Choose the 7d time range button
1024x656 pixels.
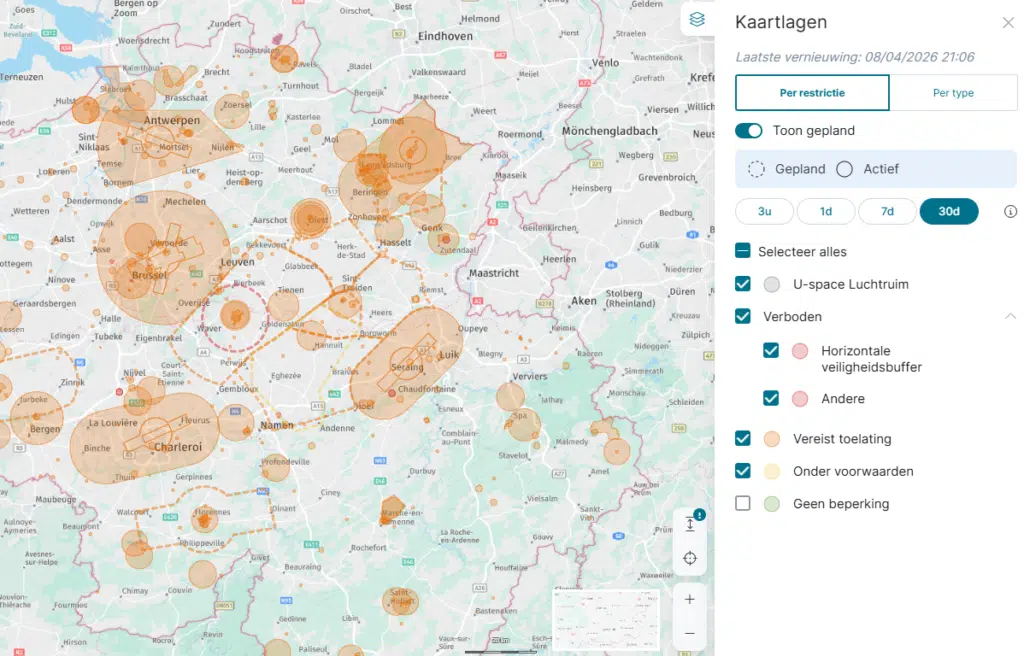coord(887,212)
